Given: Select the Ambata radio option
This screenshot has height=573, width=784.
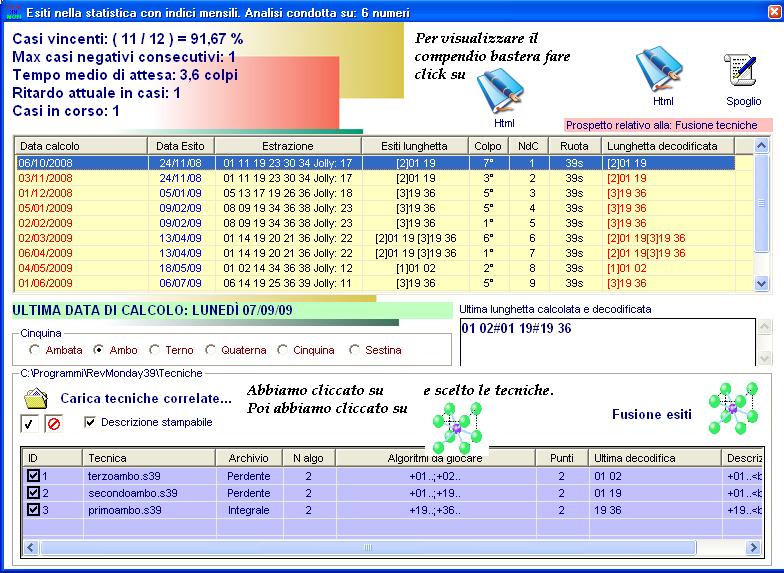Looking at the screenshot, I should 34,350.
